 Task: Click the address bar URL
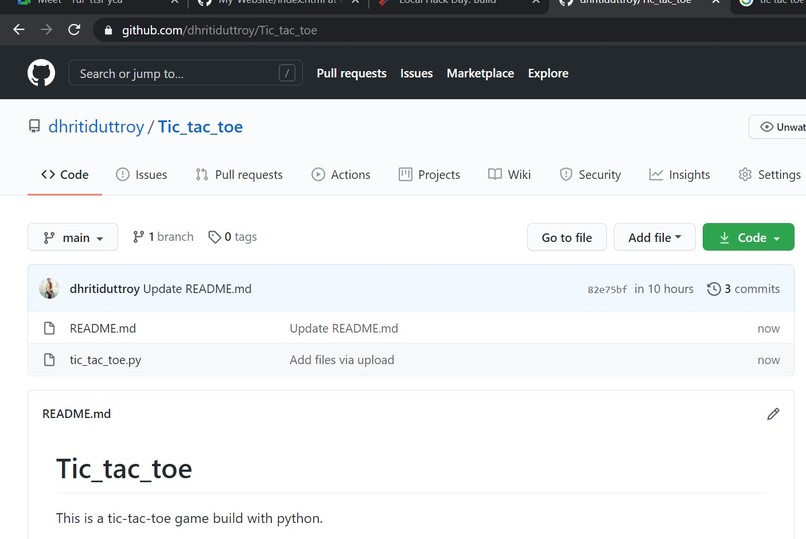219,30
